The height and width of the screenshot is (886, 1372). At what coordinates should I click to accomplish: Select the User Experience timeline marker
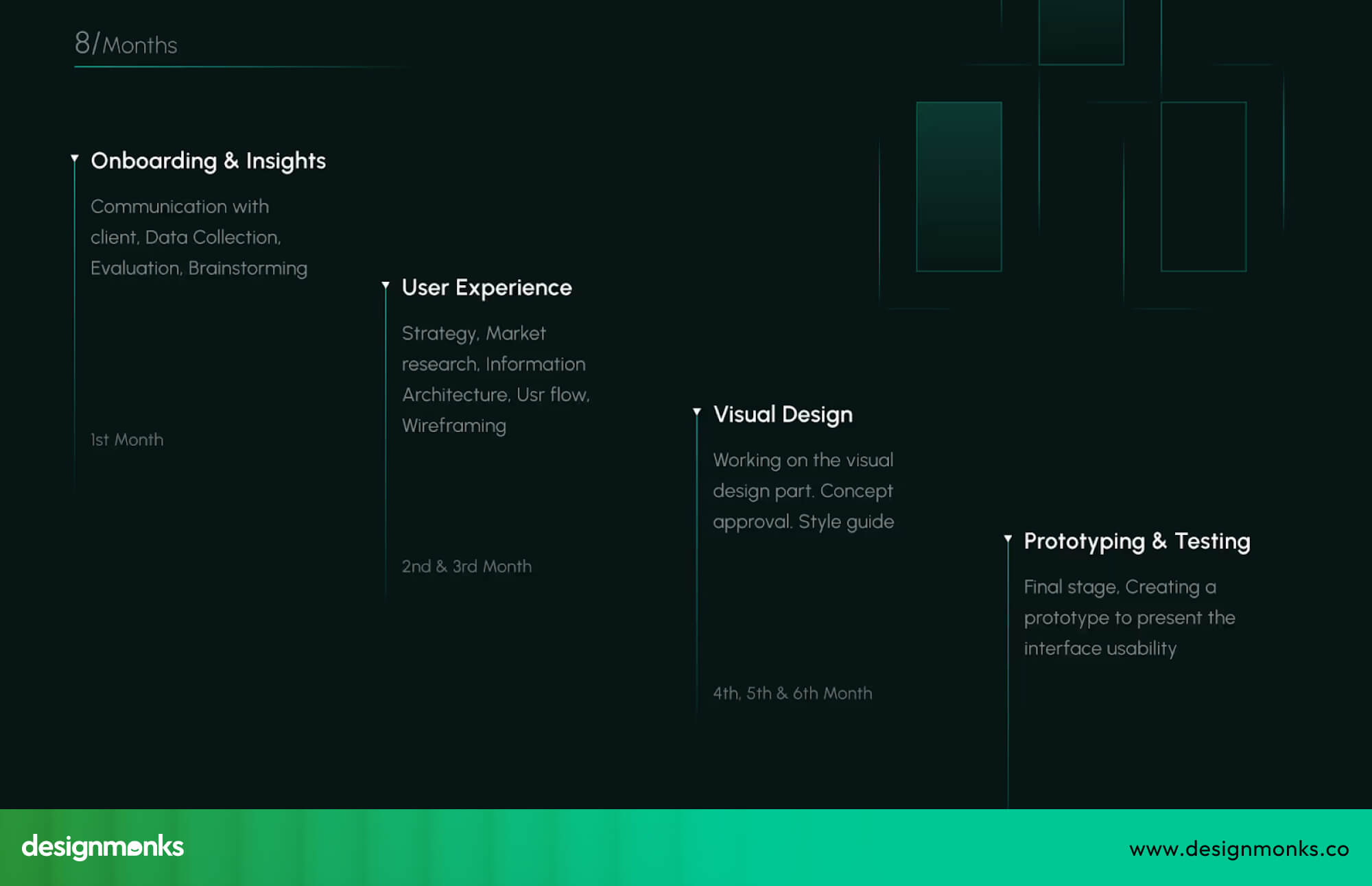pyautogui.click(x=386, y=284)
